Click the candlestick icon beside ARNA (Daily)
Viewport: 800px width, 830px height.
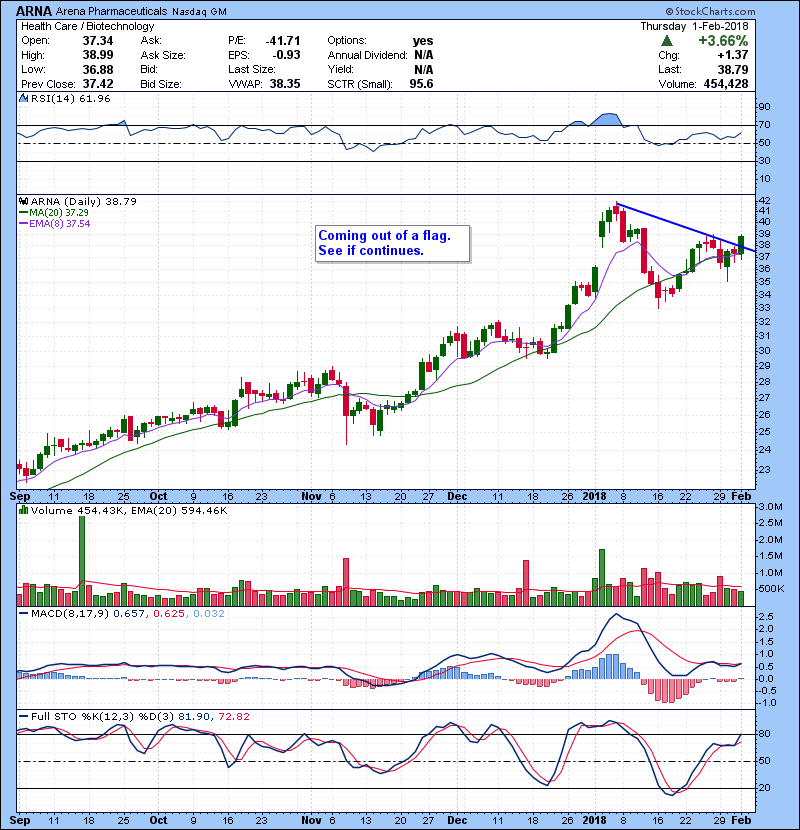click(23, 201)
